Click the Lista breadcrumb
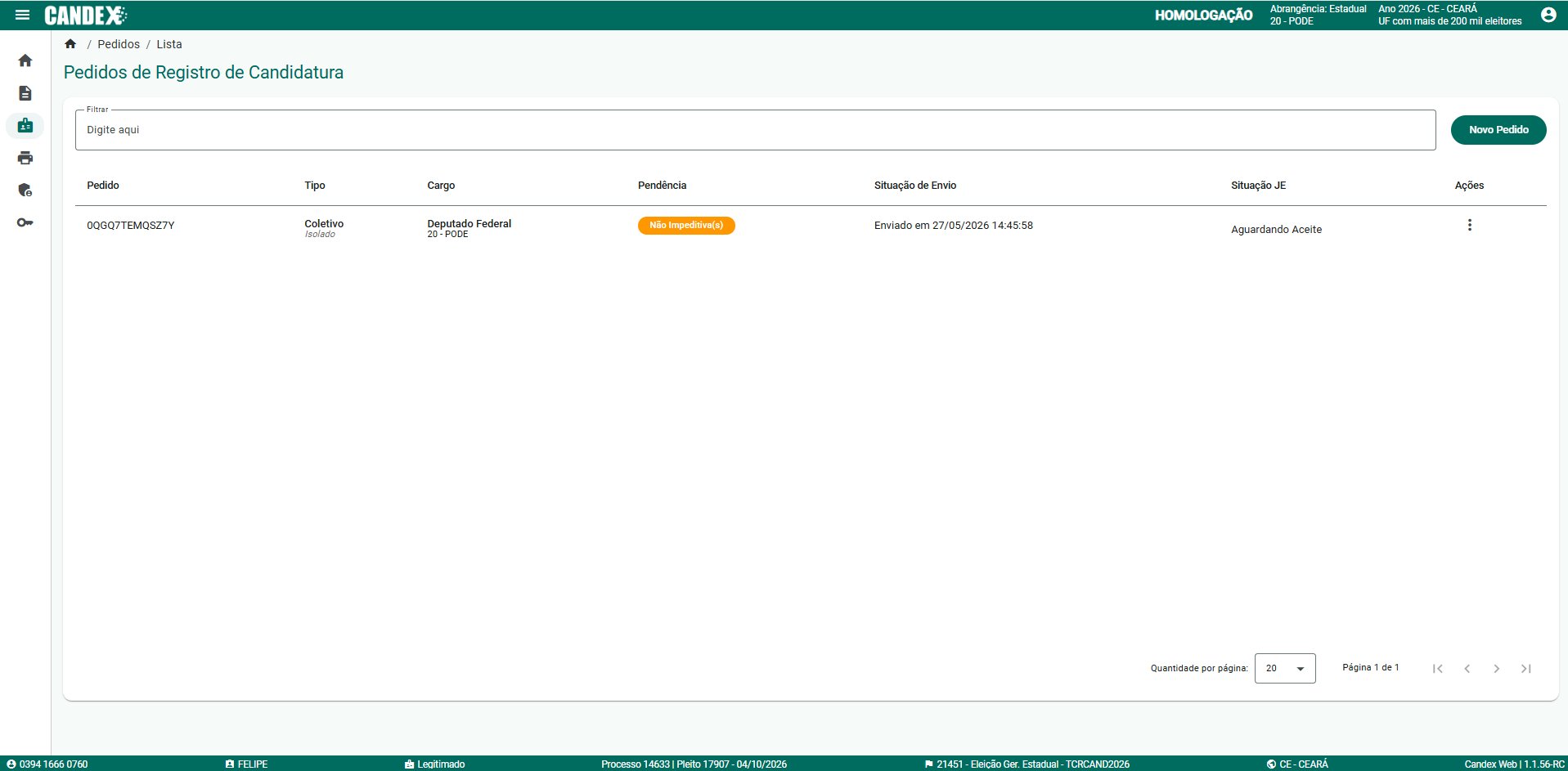This screenshot has width=1568, height=771. pos(169,44)
